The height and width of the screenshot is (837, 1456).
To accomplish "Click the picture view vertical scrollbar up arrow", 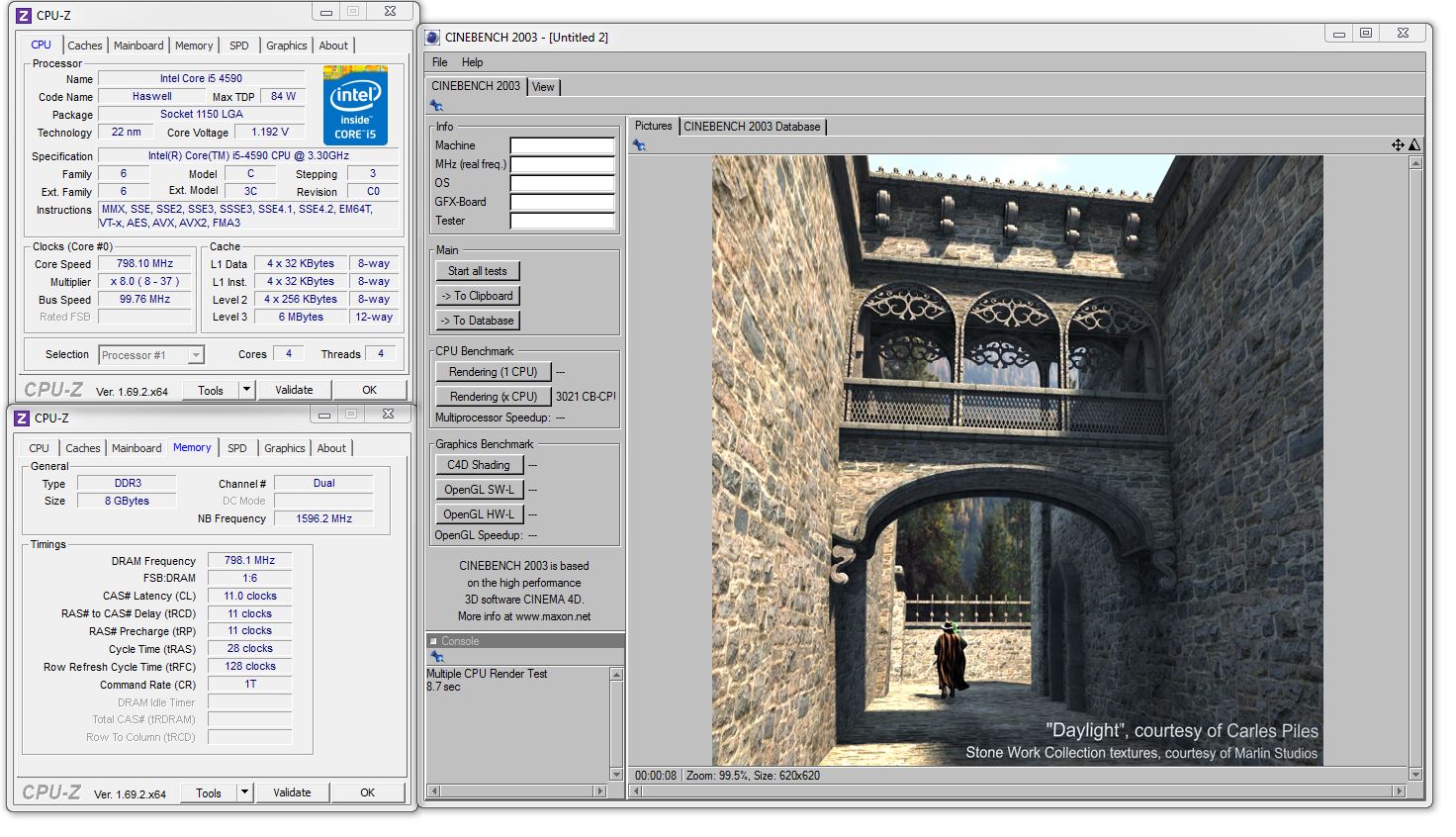I will pos(1414,162).
